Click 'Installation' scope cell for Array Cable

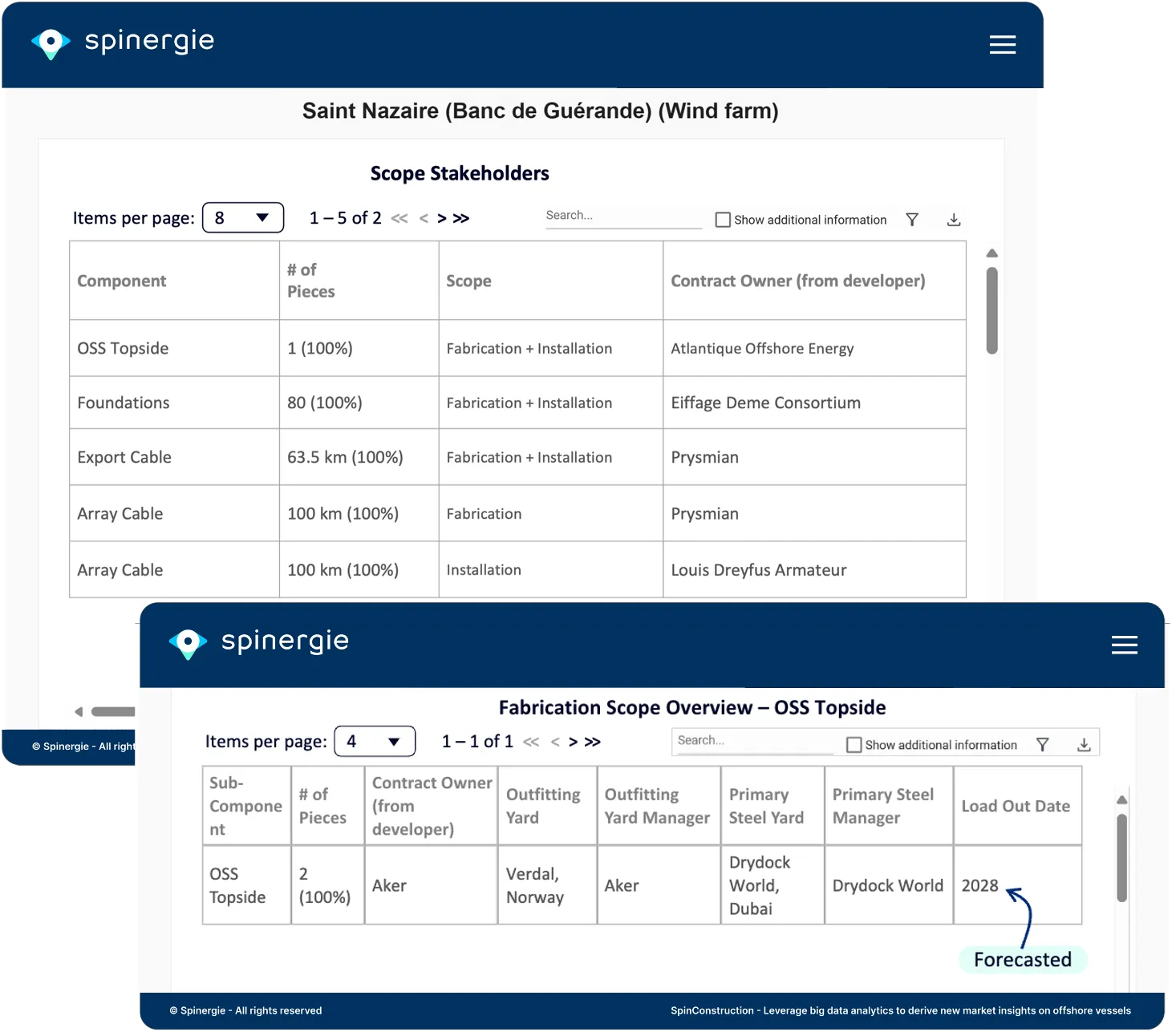coord(551,570)
